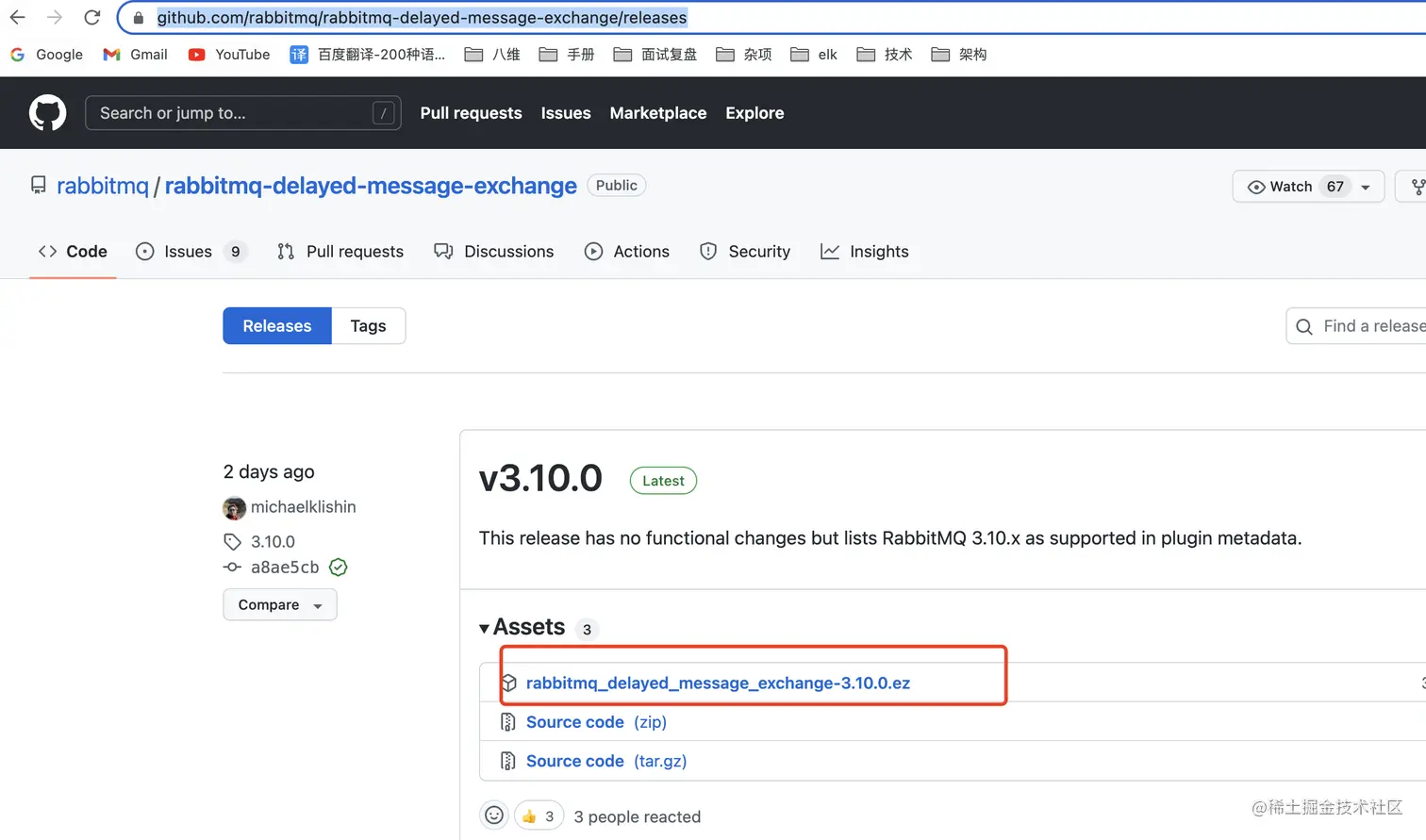Switch to the Insights tab
1426x840 pixels.
(x=865, y=252)
